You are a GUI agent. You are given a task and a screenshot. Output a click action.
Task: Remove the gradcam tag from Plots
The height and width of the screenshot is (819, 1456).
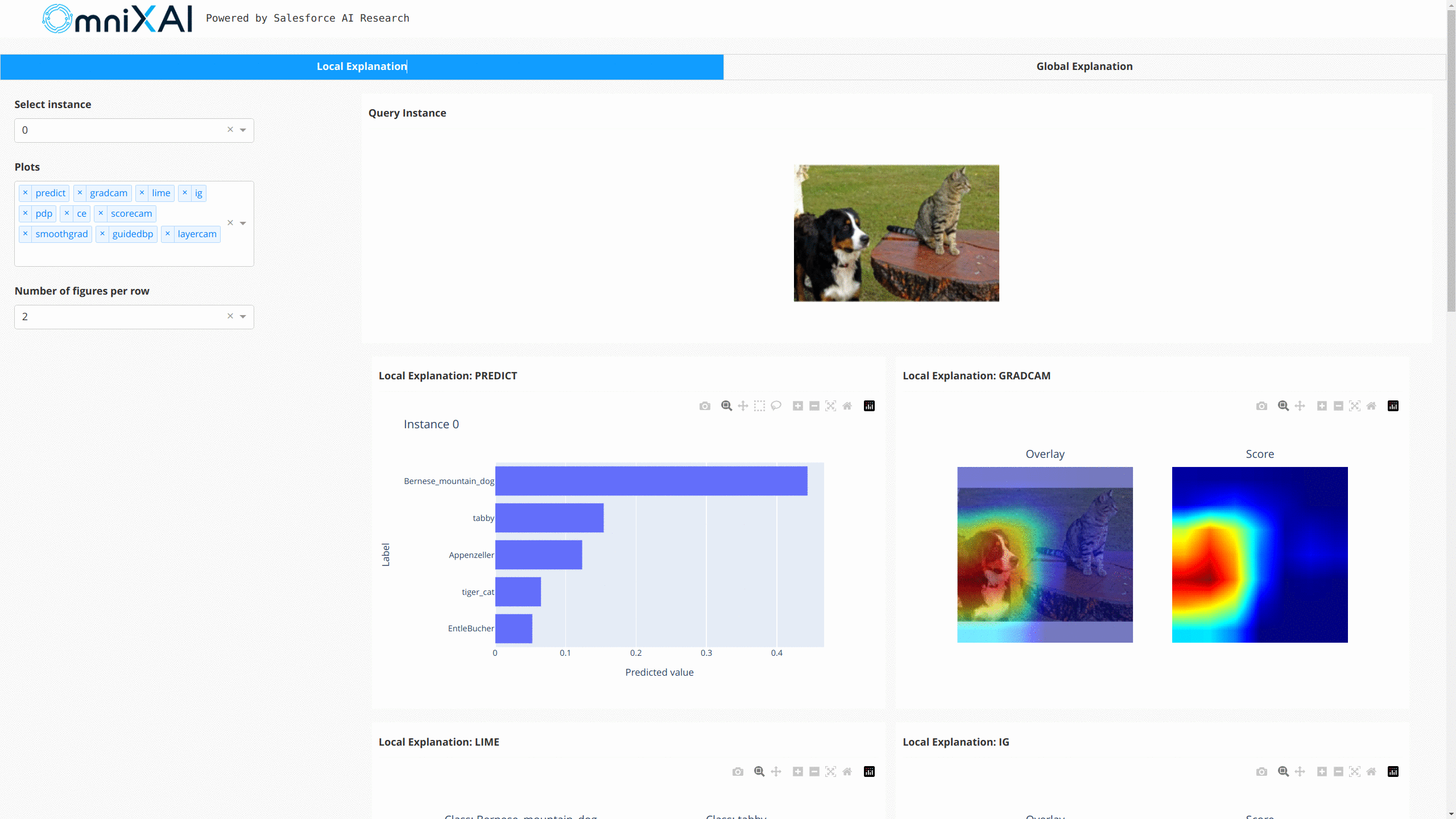80,193
